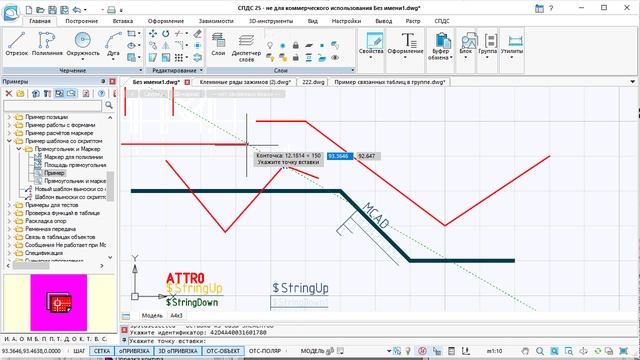Select the Отрезок line tool
The height and width of the screenshot is (360, 640).
point(17,44)
